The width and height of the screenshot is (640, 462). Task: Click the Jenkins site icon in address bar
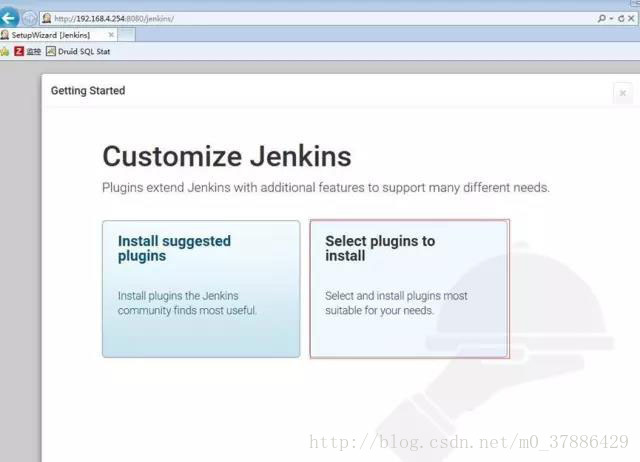47,18
